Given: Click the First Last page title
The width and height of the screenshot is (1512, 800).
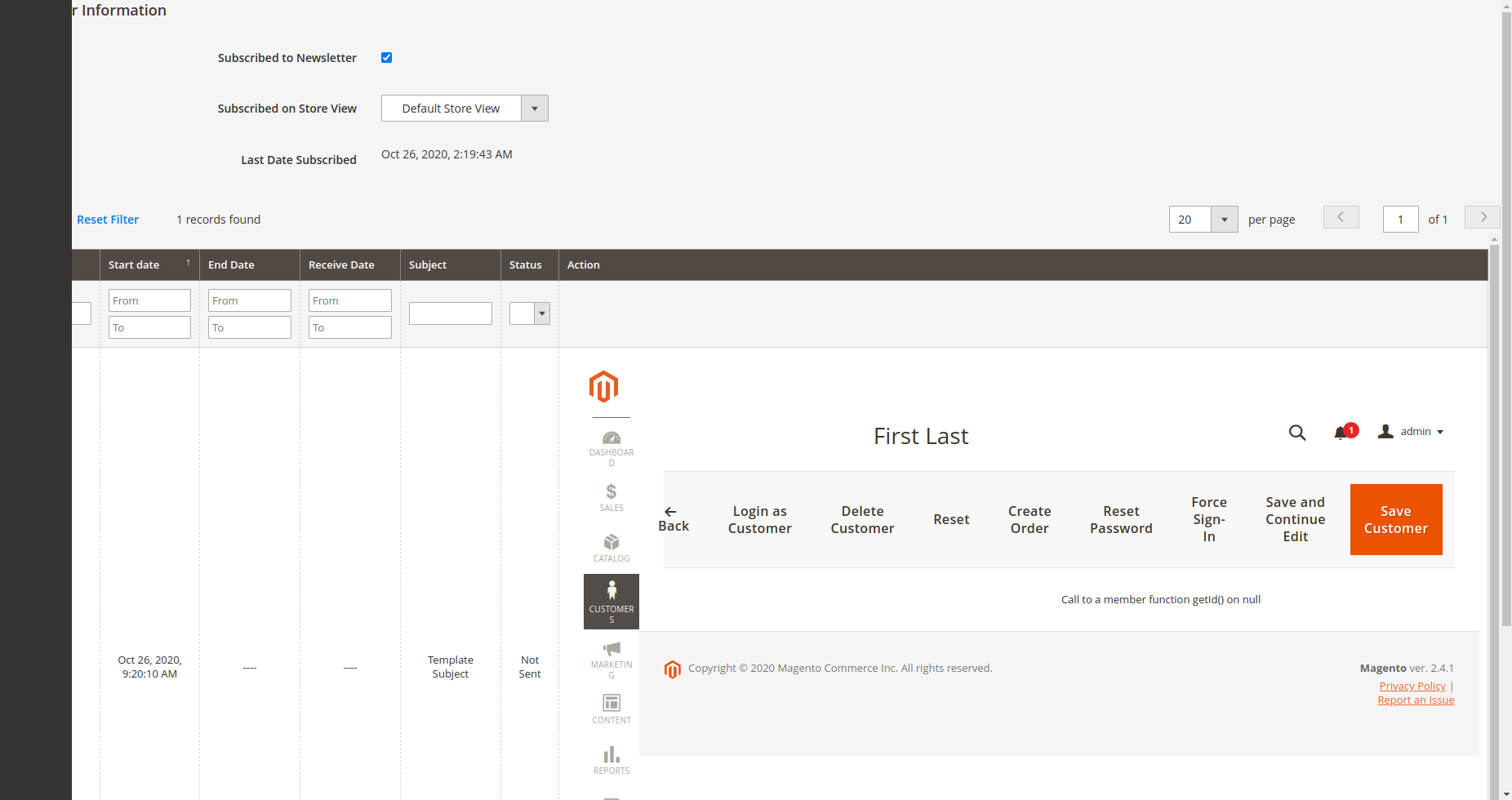Looking at the screenshot, I should click(x=921, y=437).
